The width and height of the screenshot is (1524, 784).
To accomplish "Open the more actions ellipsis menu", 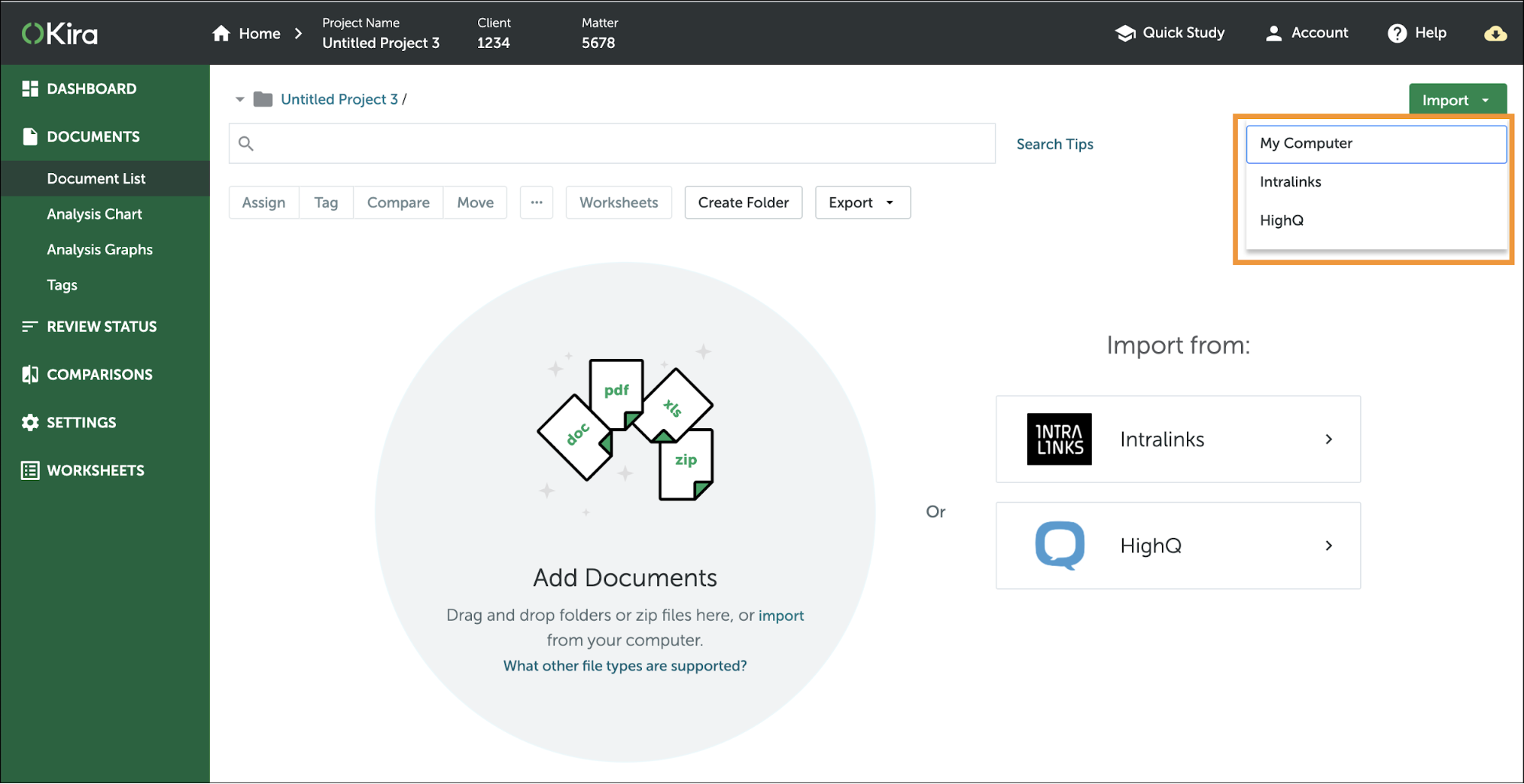I will pos(537,203).
